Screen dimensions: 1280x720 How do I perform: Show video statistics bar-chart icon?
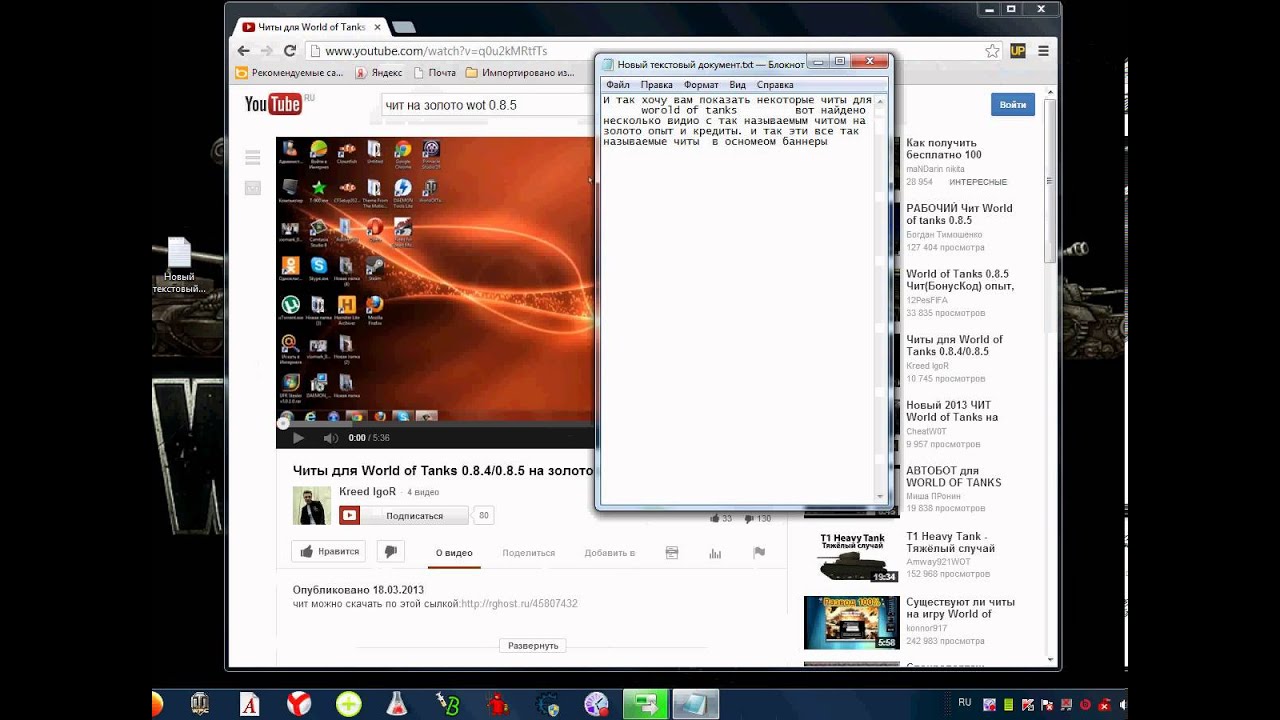click(x=715, y=552)
